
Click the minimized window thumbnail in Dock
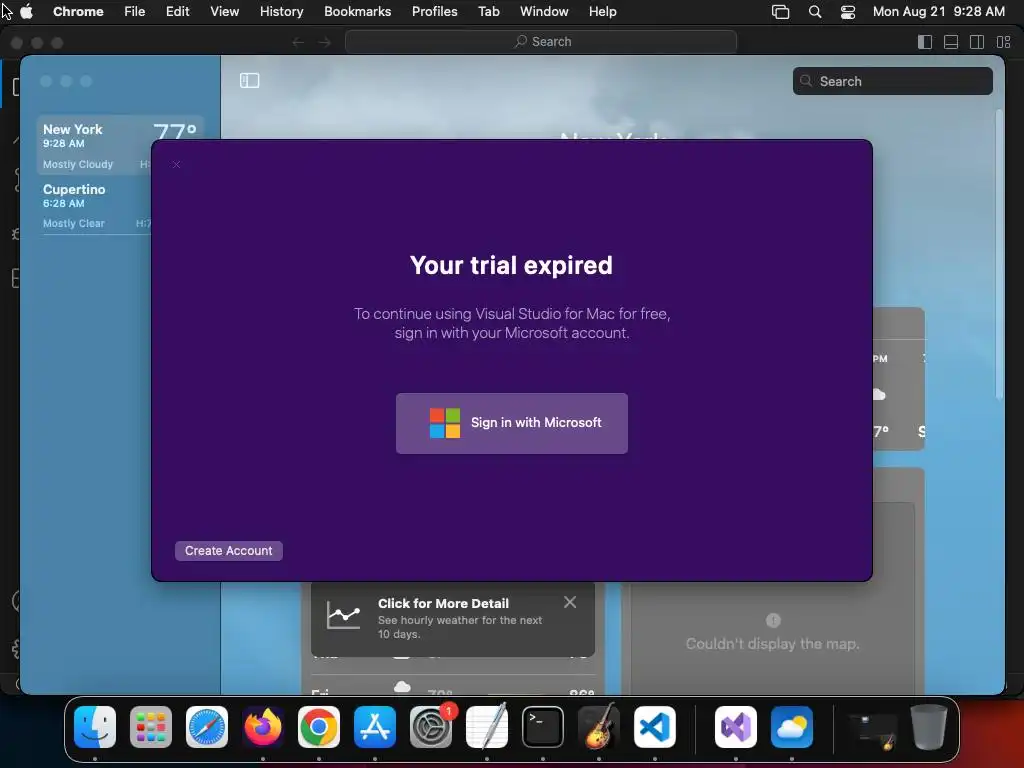click(872, 730)
